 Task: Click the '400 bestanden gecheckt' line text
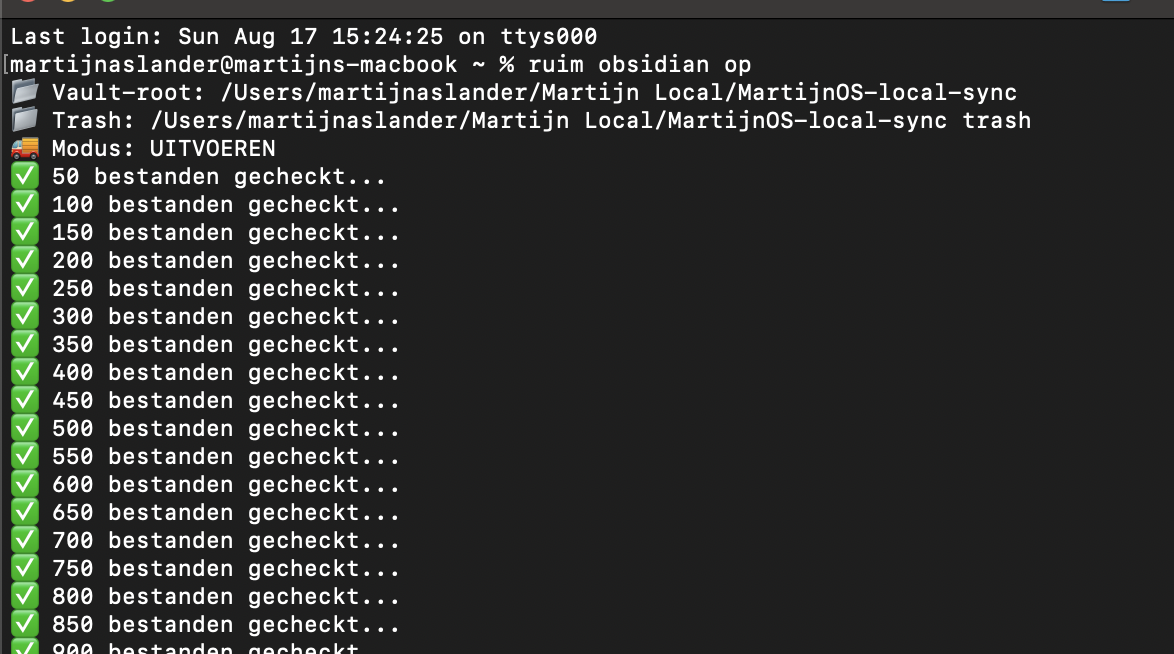coord(225,372)
